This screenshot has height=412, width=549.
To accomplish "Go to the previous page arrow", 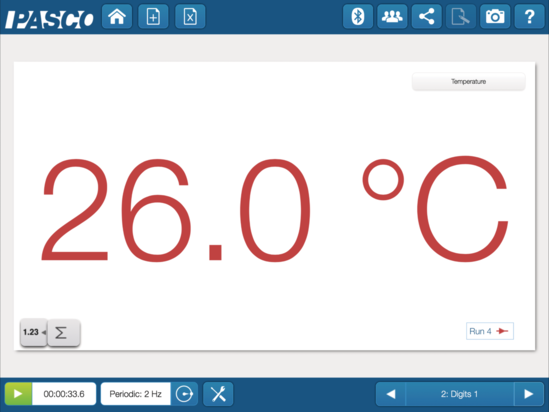I will 391,394.
